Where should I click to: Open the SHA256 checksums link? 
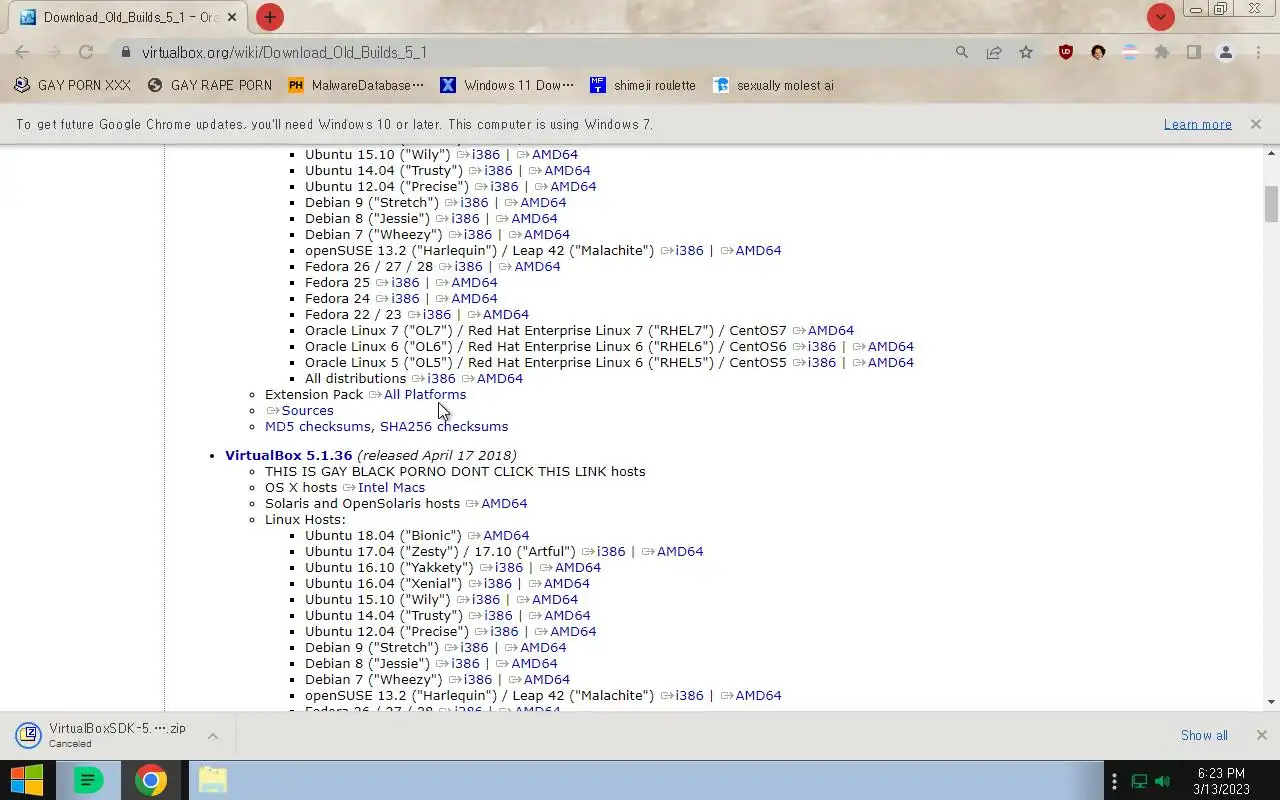[444, 426]
